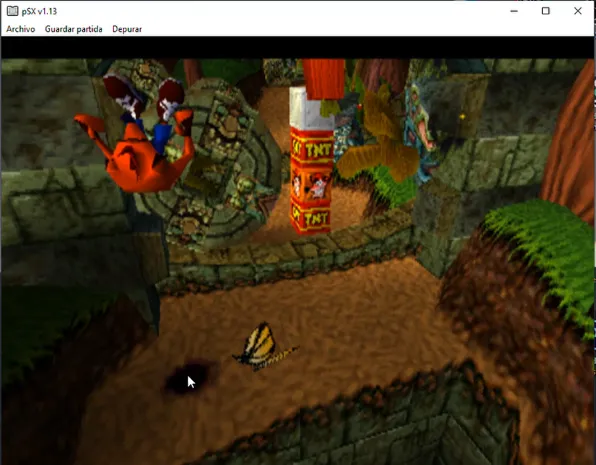Click the bottom TNT crate in the stack
596x465 pixels.
click(x=311, y=218)
